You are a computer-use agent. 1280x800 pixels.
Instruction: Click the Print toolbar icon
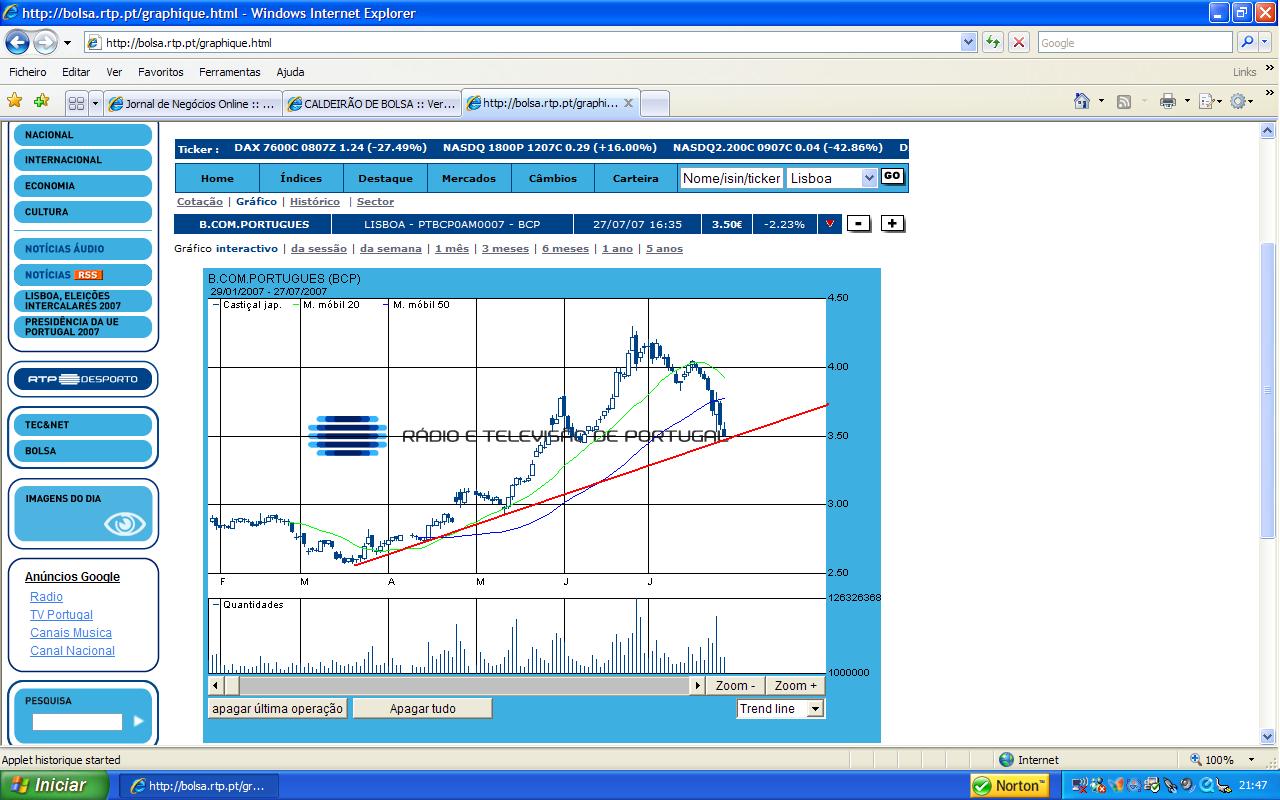1167,101
